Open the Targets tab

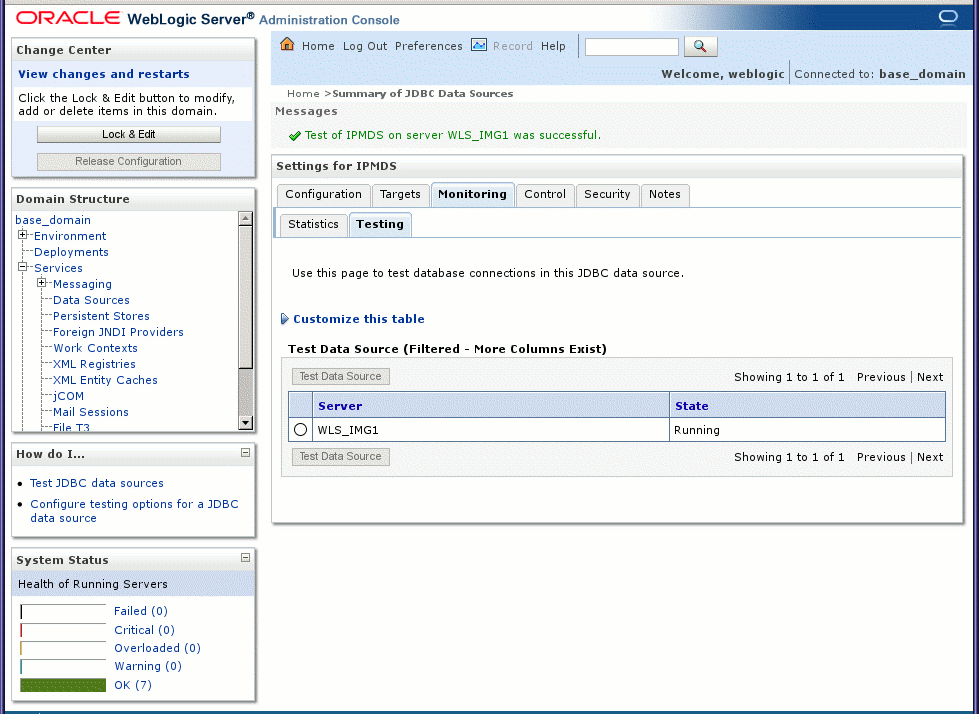tap(400, 194)
